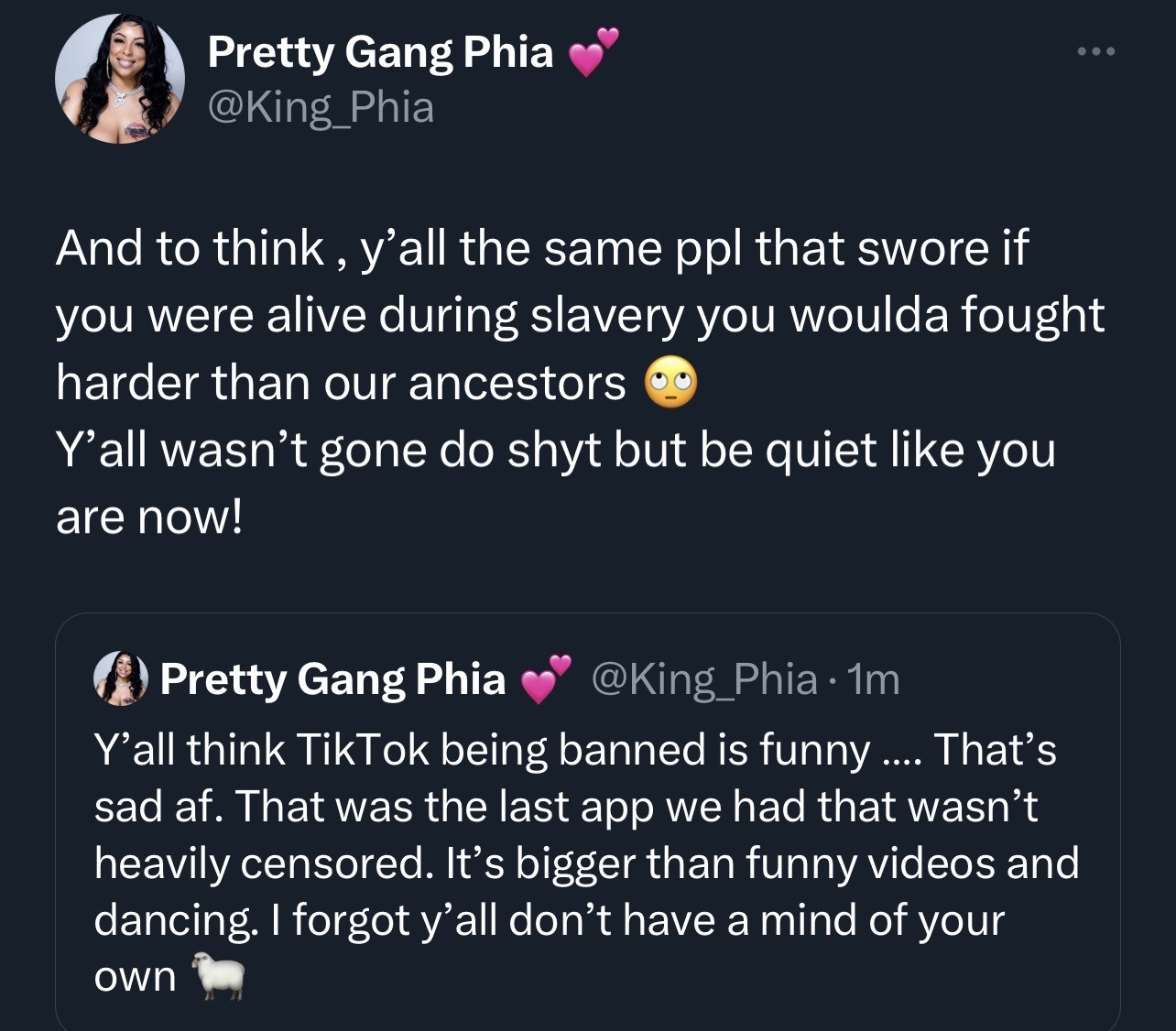Click the word "slavery" in the main tweet
The image size is (1176, 1031).
point(607,315)
